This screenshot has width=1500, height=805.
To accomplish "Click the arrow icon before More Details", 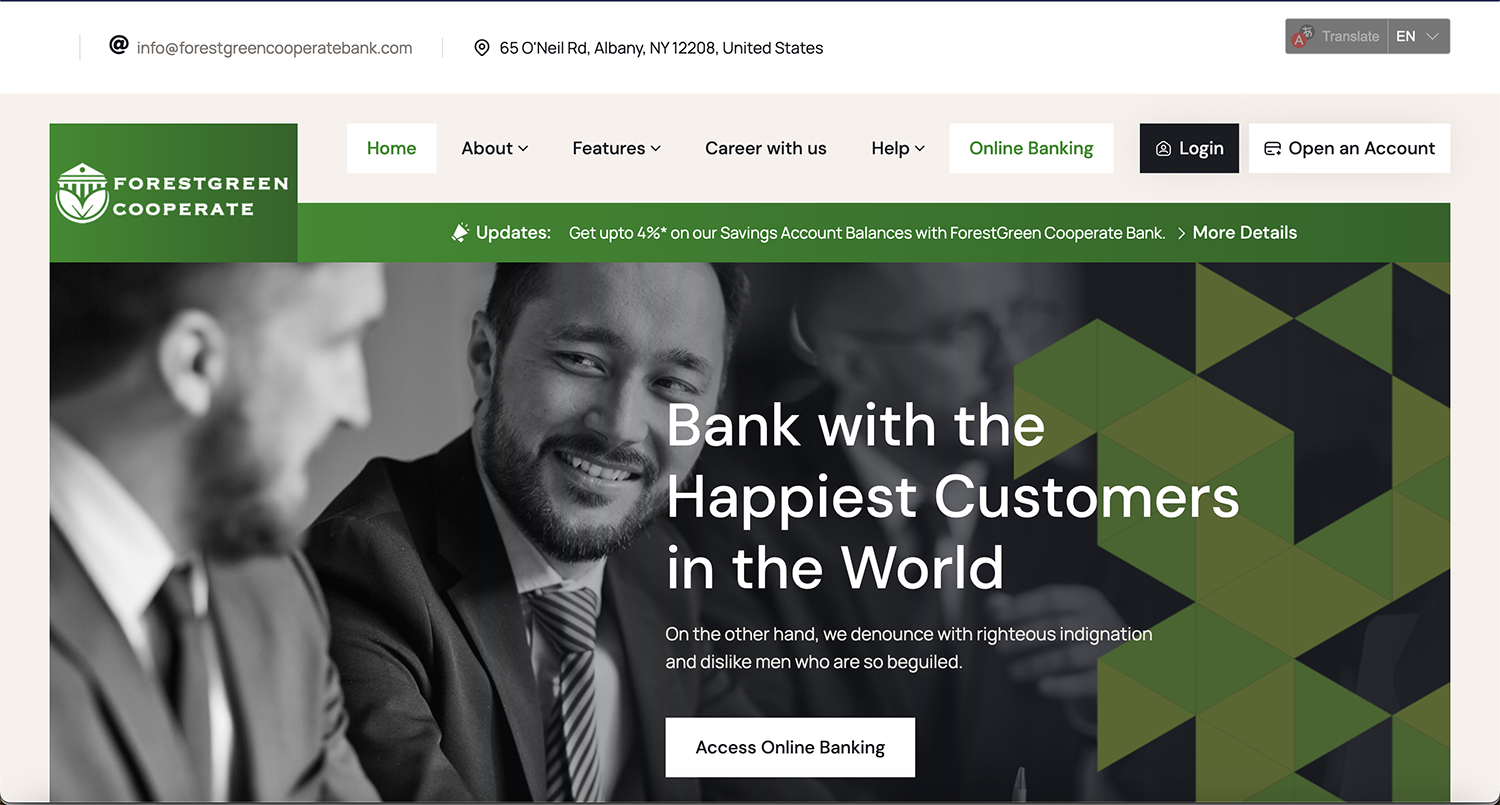I will (1181, 233).
